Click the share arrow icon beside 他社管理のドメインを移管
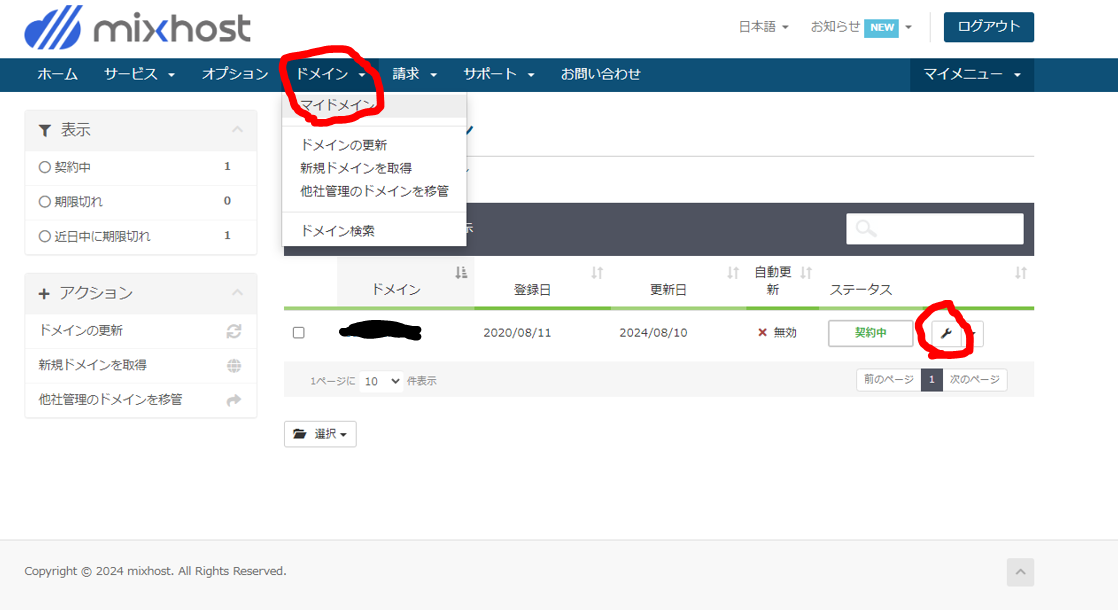Viewport: 1118px width, 610px height. 234,400
